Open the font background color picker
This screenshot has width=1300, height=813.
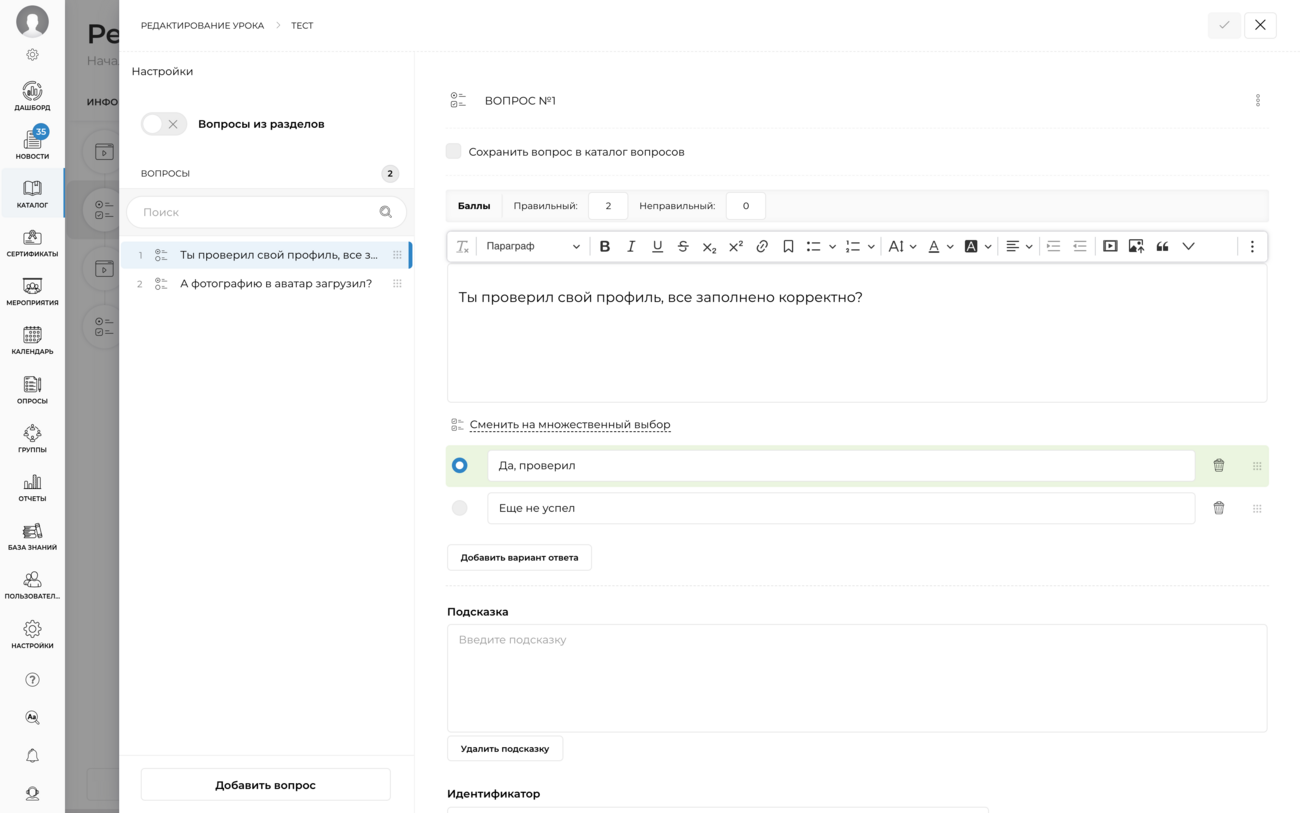click(977, 246)
